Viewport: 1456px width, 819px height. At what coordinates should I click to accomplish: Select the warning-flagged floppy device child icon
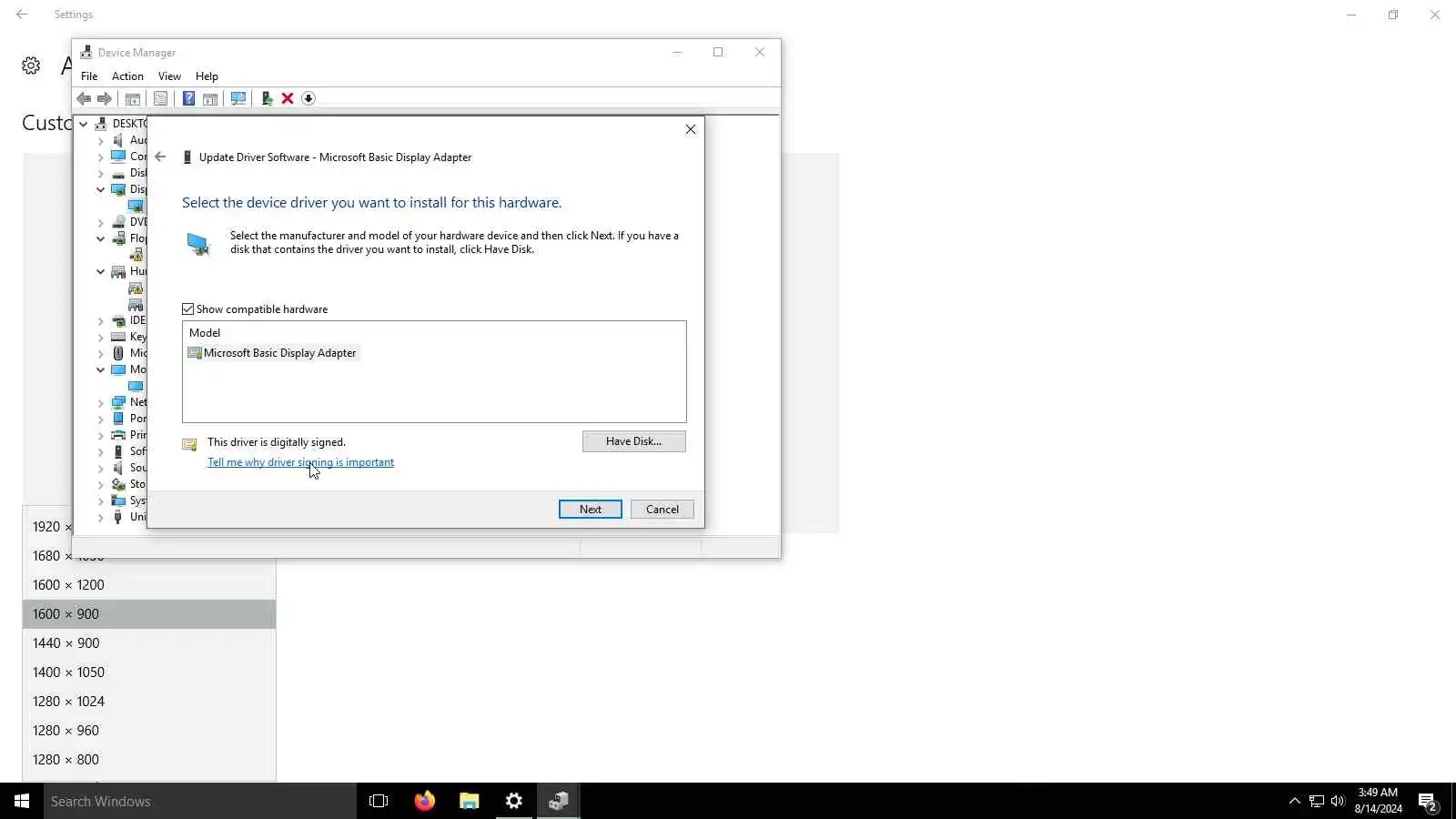click(x=136, y=255)
